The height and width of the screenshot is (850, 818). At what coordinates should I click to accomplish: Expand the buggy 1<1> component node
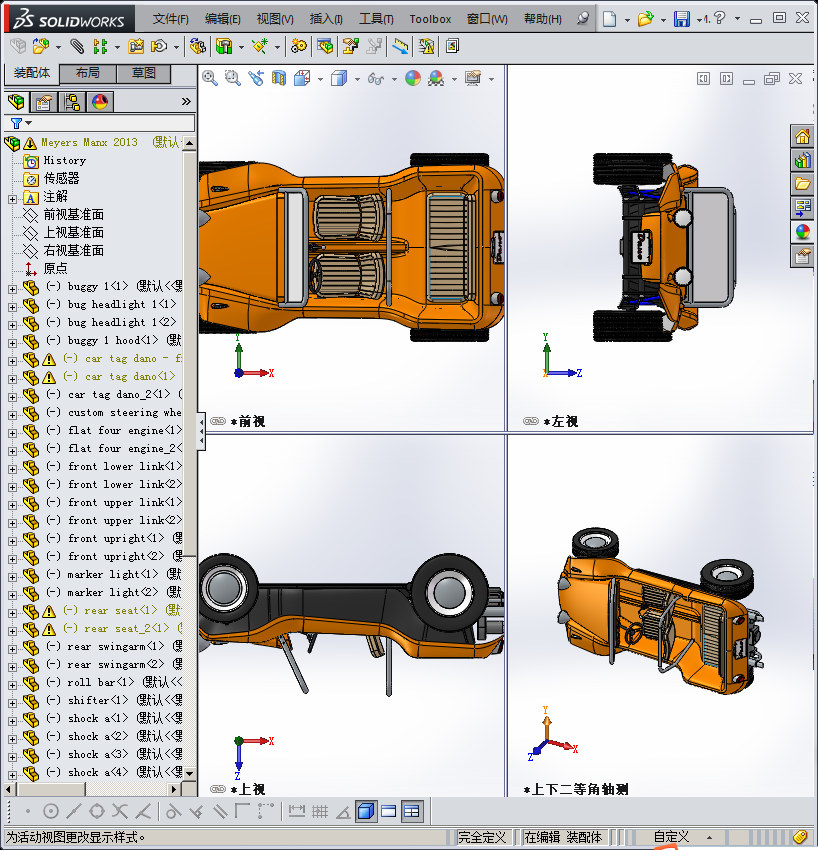point(12,289)
